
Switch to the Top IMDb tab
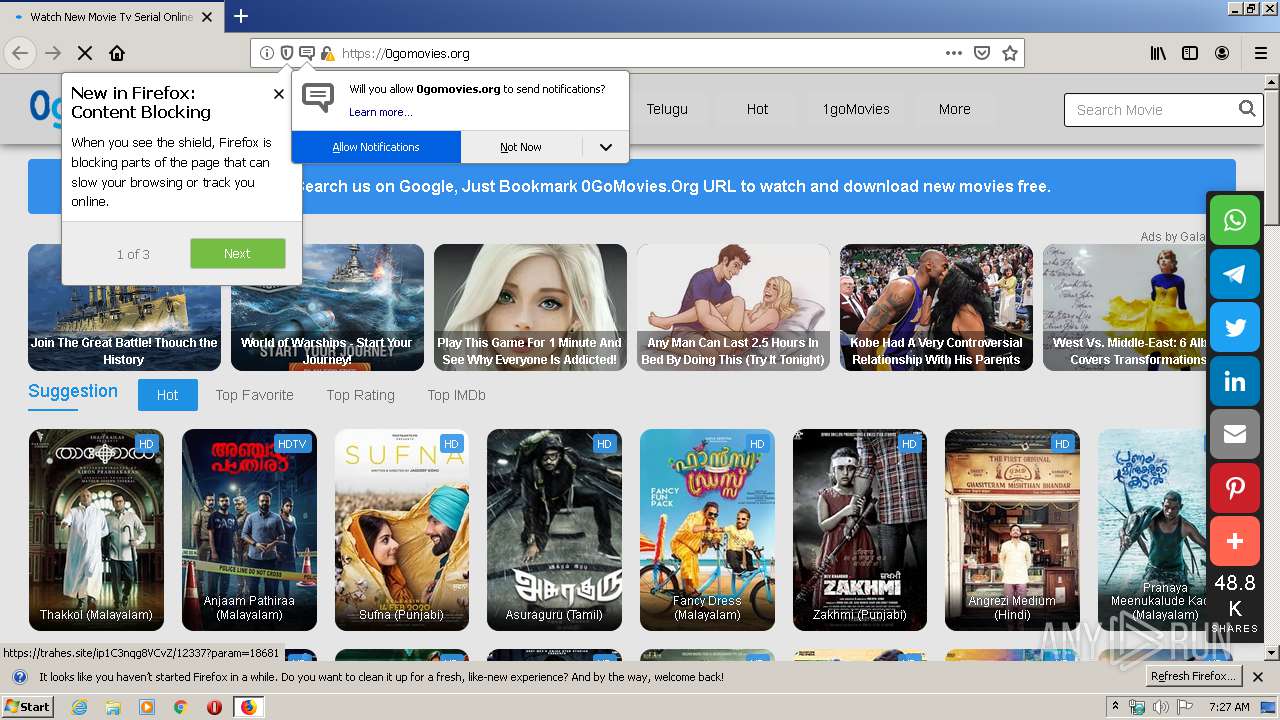[x=456, y=395]
